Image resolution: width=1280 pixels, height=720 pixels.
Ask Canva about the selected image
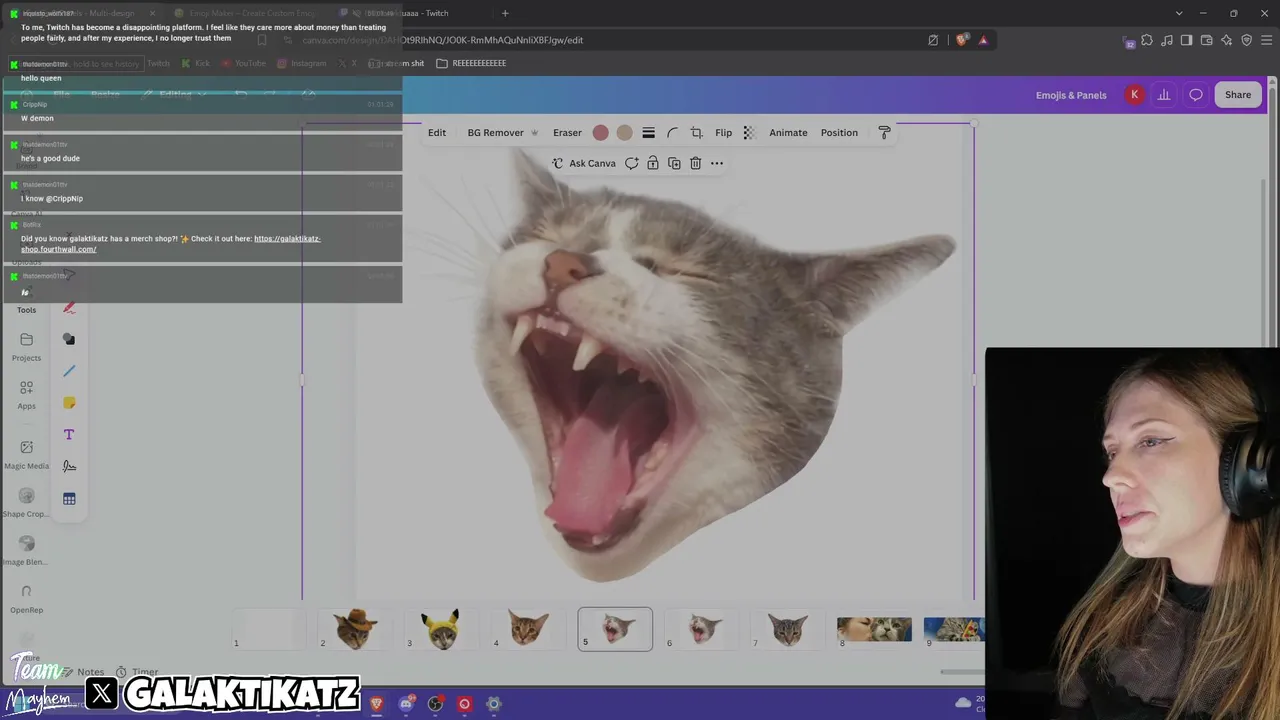(584, 163)
